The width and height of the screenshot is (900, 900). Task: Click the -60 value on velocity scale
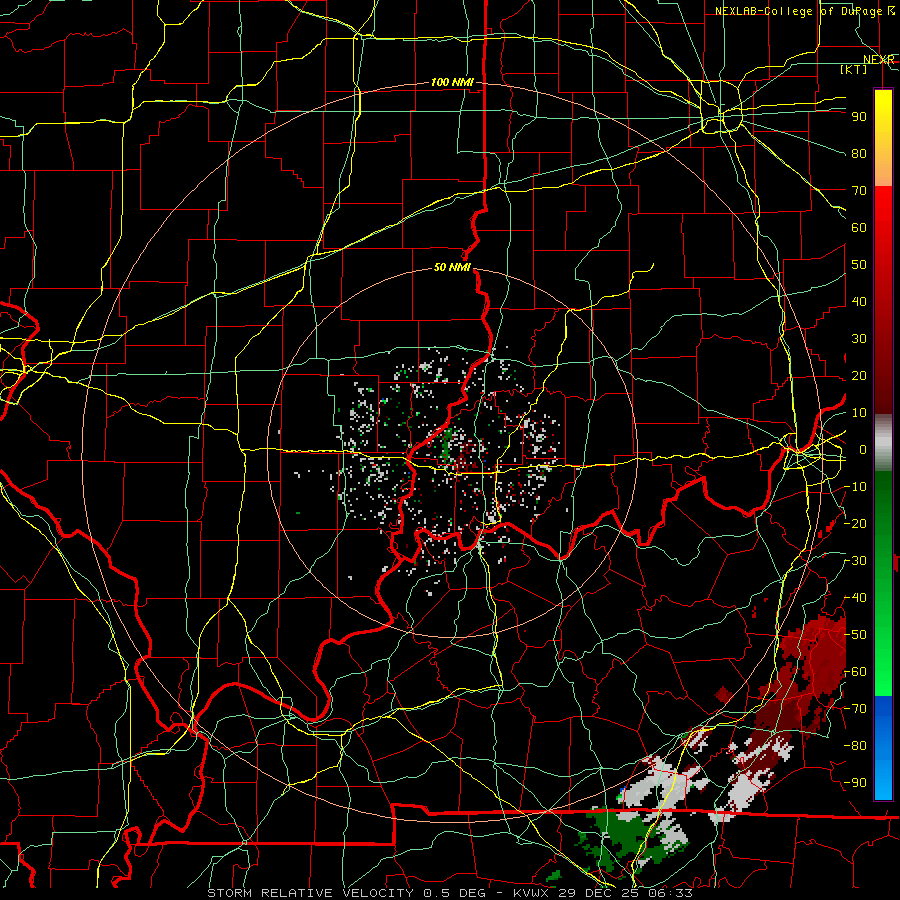point(855,672)
